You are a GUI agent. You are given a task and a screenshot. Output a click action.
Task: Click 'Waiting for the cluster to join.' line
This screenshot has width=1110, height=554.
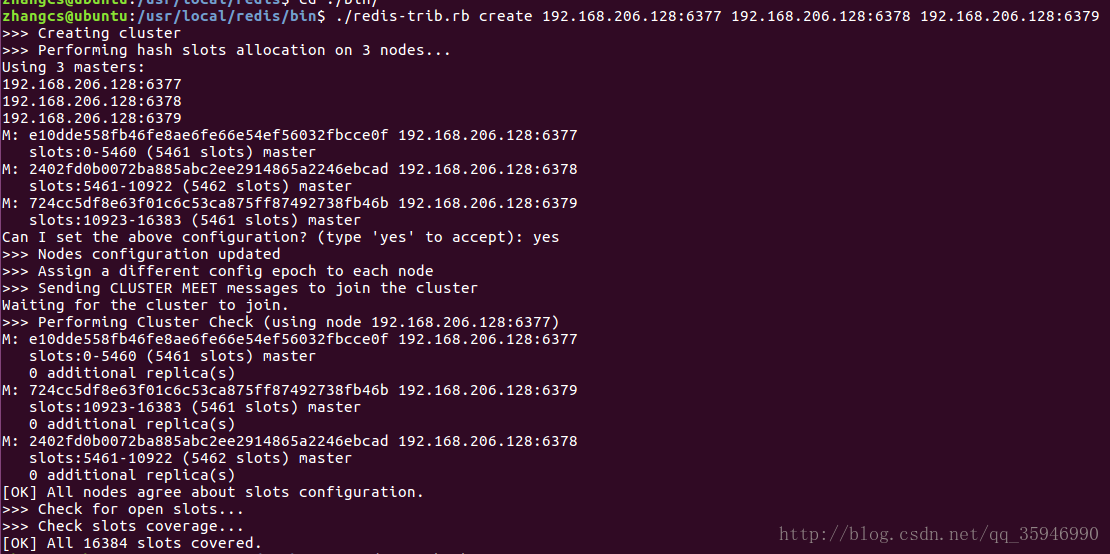[x=145, y=305]
